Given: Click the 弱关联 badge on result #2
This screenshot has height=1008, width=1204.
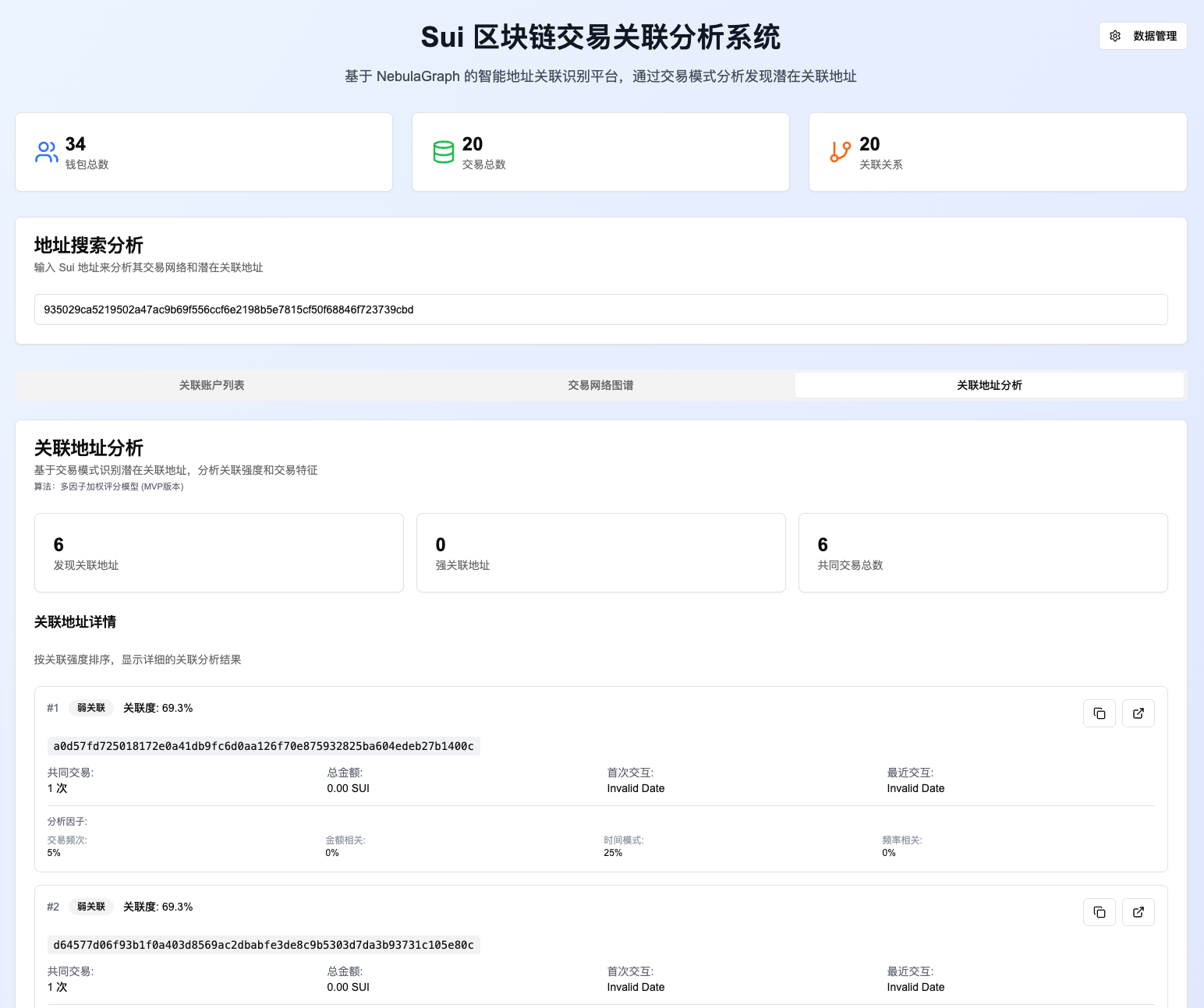Looking at the screenshot, I should (90, 907).
